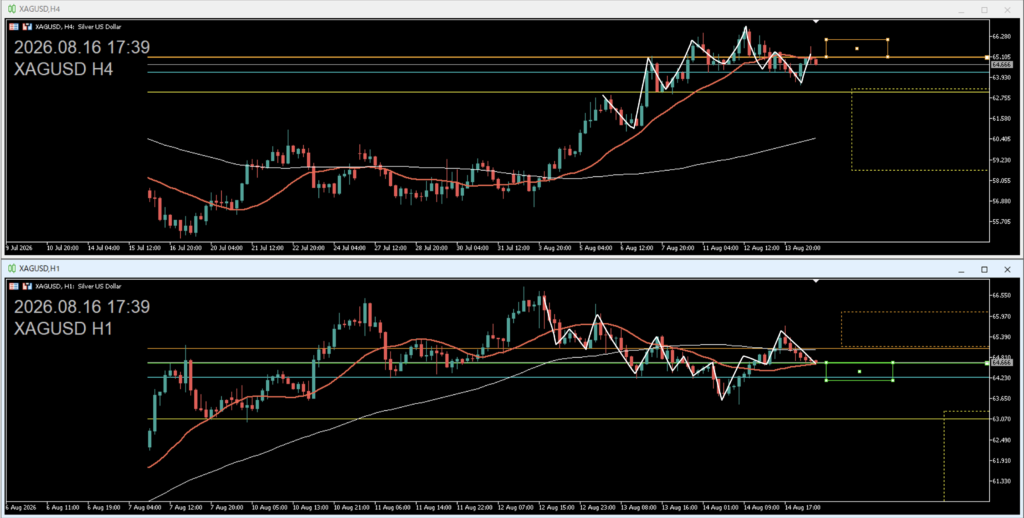Open the one-click trading icon in H1 chart
1024x518 pixels.
pyautogui.click(x=27, y=286)
